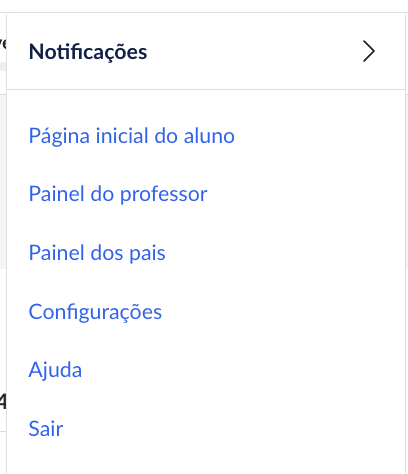Click the Ajuda link

tap(55, 370)
